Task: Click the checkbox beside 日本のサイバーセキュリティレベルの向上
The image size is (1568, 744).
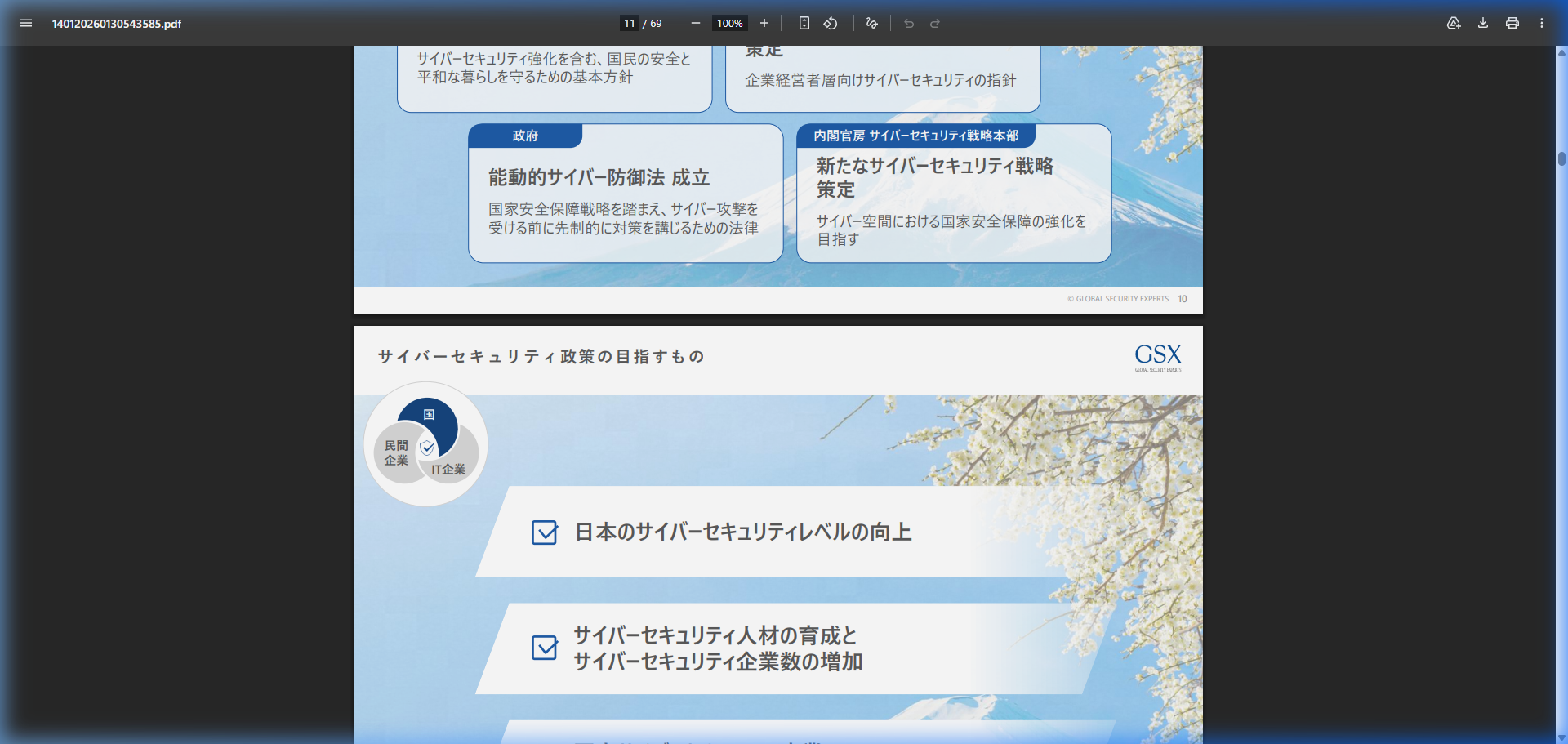Action: 544,532
